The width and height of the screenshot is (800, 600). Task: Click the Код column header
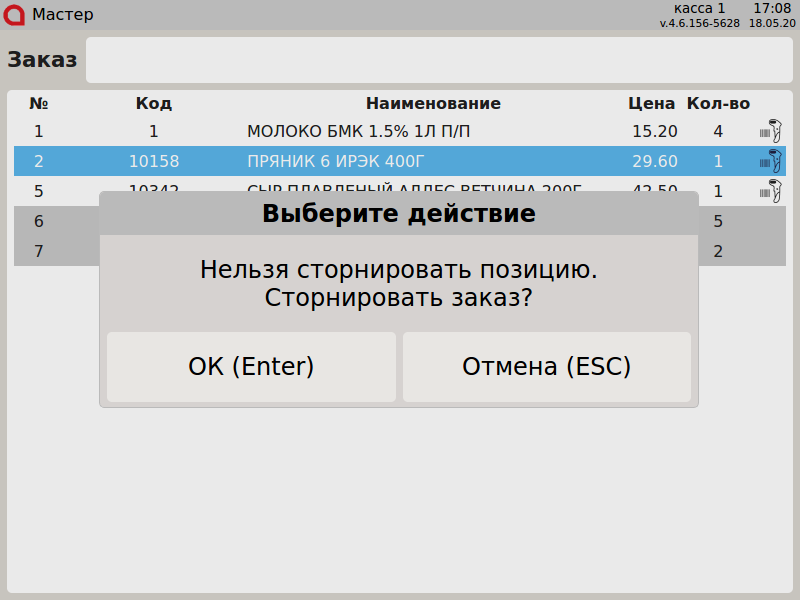(x=154, y=103)
